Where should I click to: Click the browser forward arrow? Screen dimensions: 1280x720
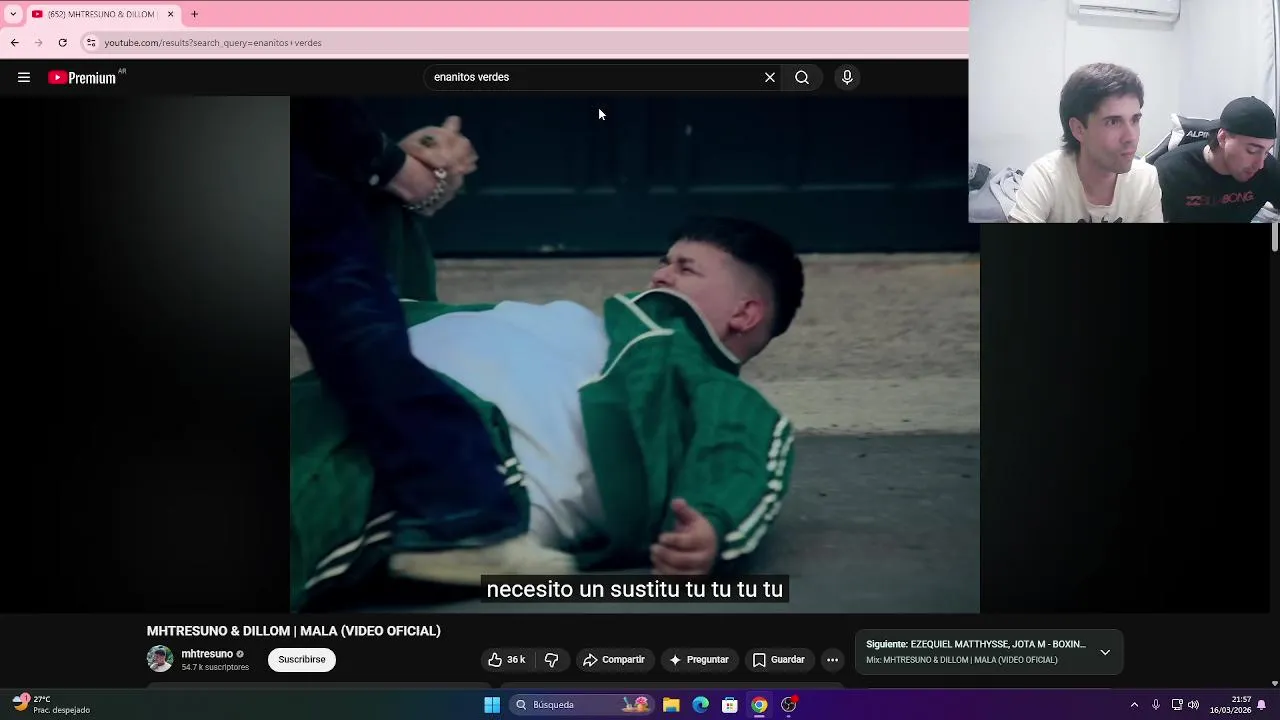pos(38,43)
